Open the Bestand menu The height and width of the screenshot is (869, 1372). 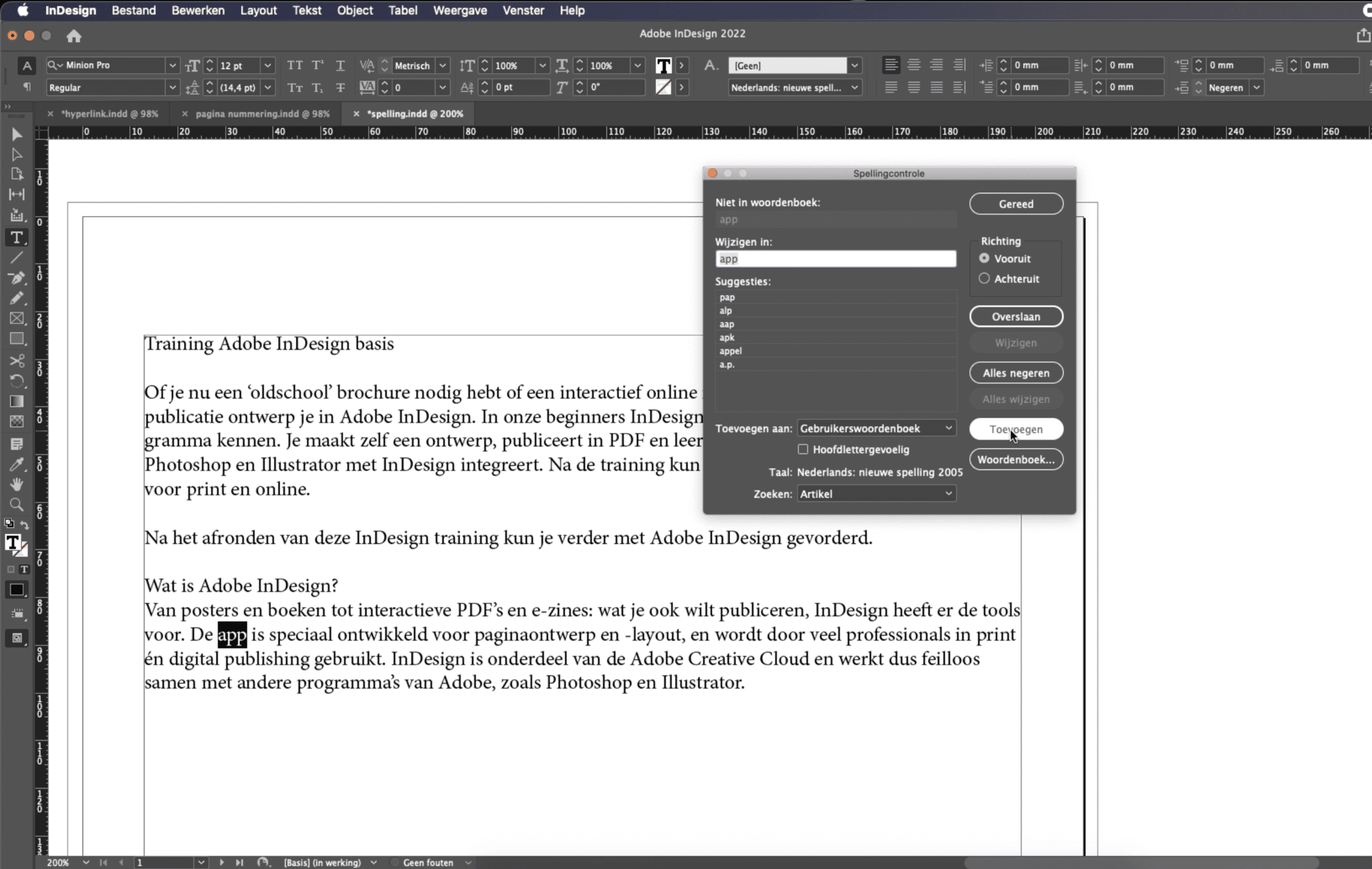134,10
